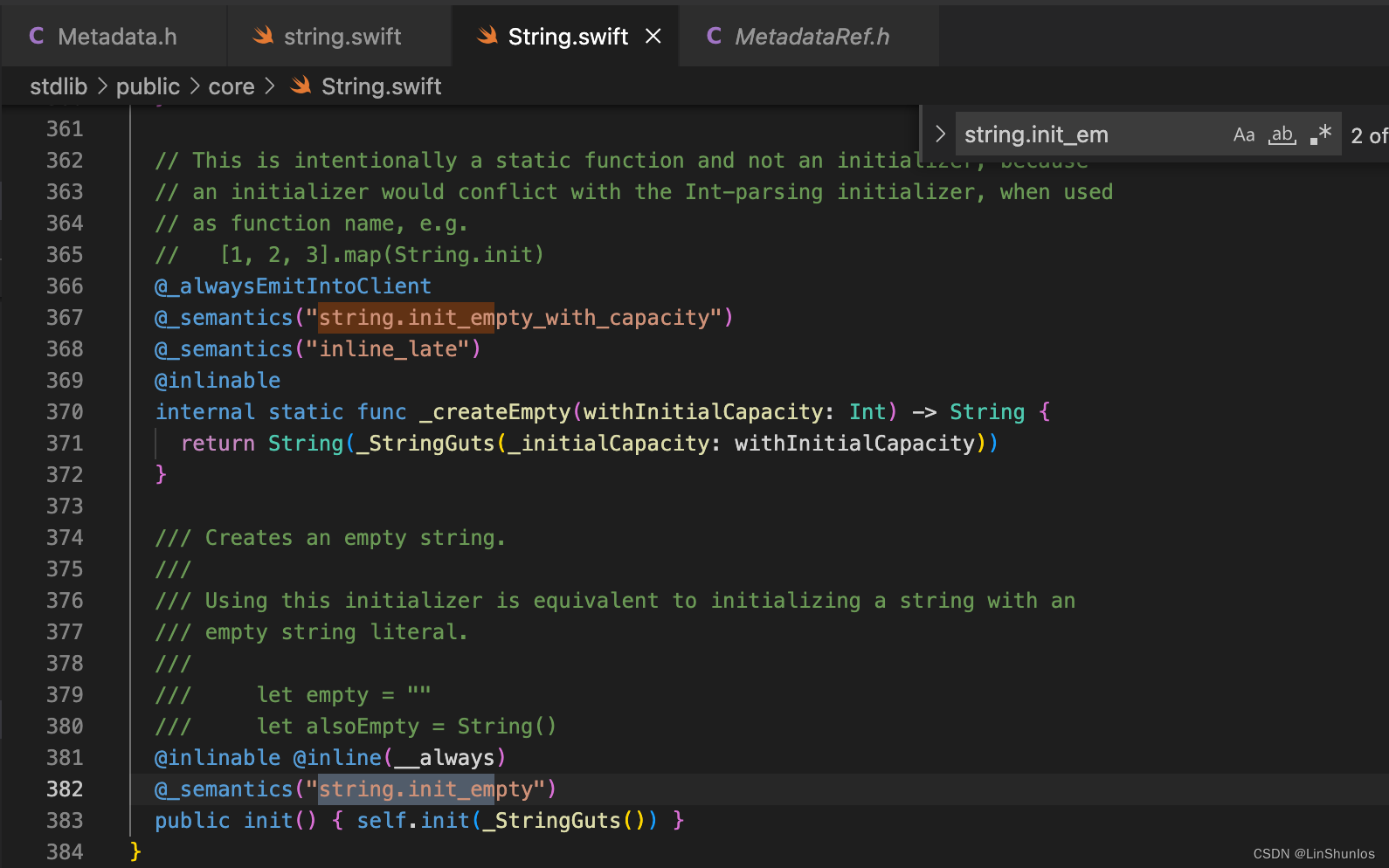Click line number 370

click(65, 412)
